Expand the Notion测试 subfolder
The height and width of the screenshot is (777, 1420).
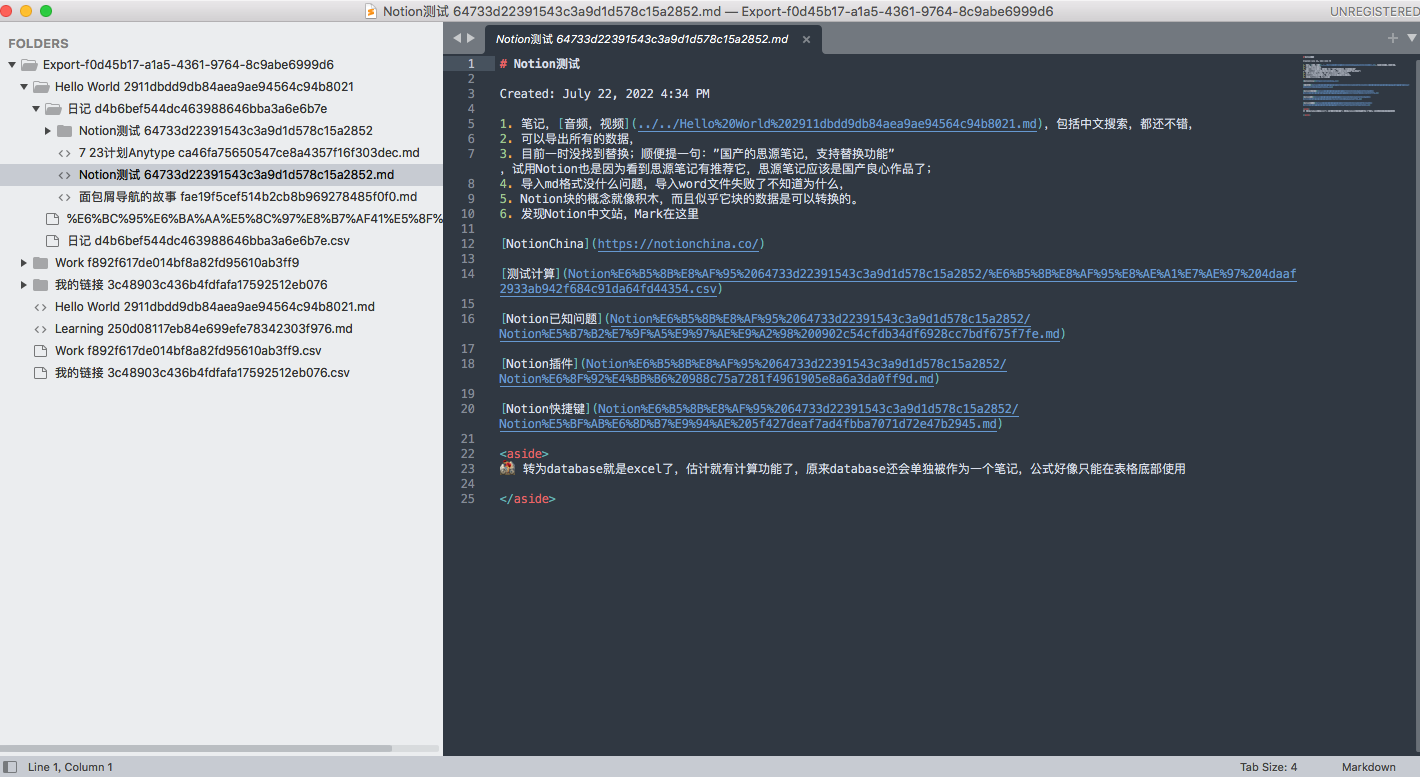[x=49, y=131]
